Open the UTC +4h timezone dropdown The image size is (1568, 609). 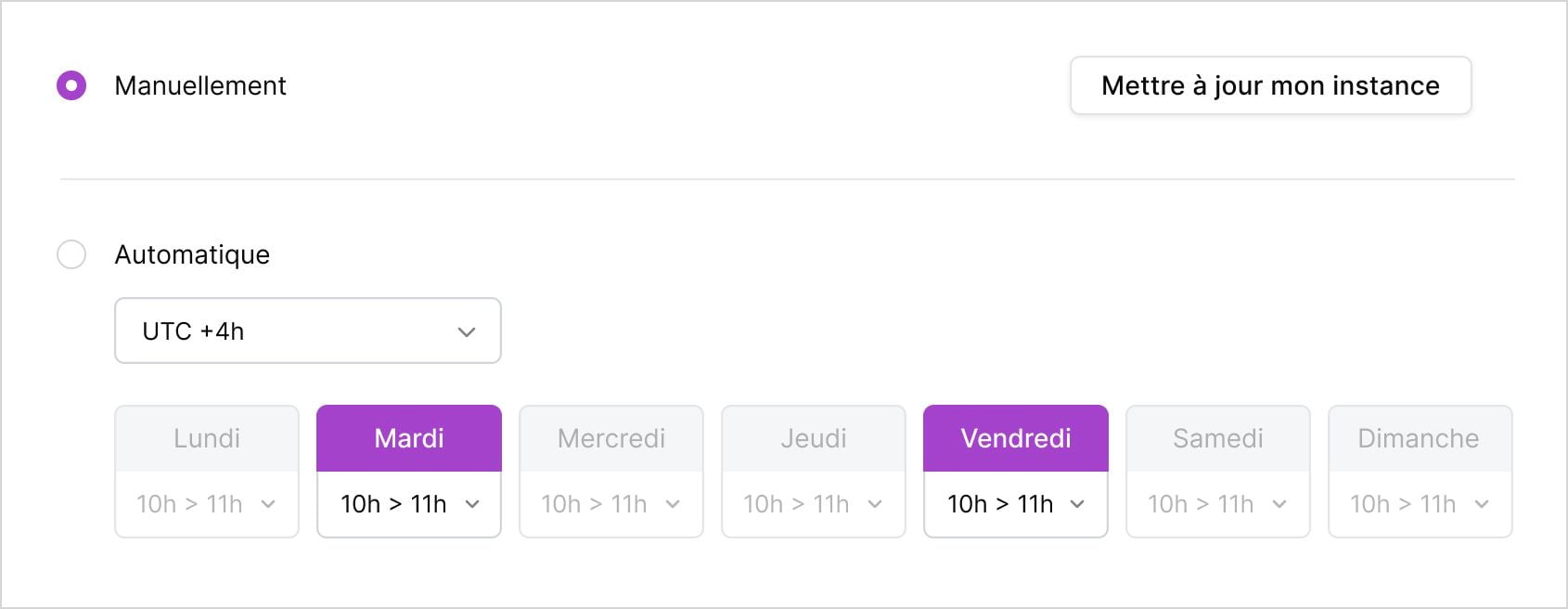pos(307,330)
